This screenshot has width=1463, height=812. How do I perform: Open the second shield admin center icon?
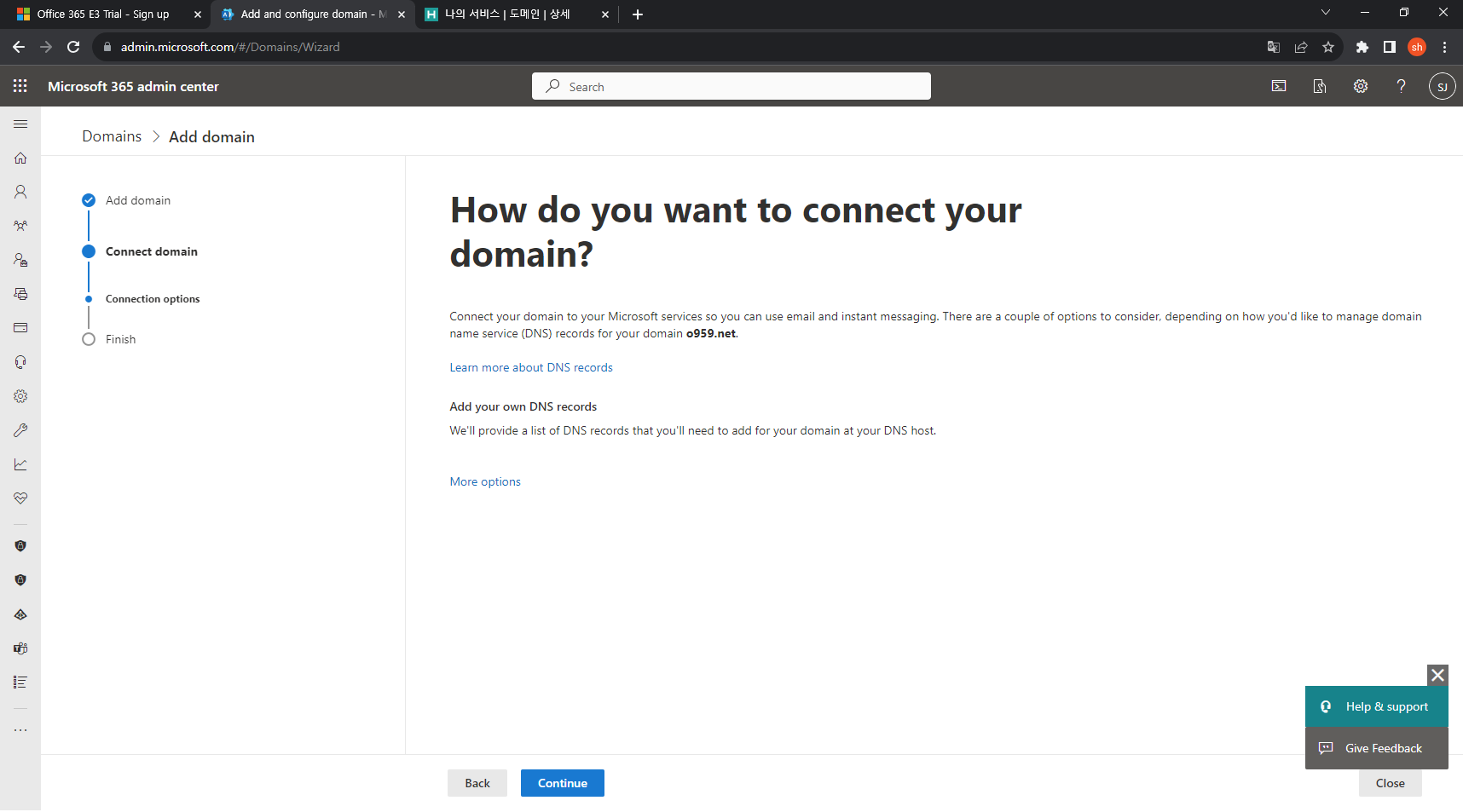pyautogui.click(x=20, y=580)
